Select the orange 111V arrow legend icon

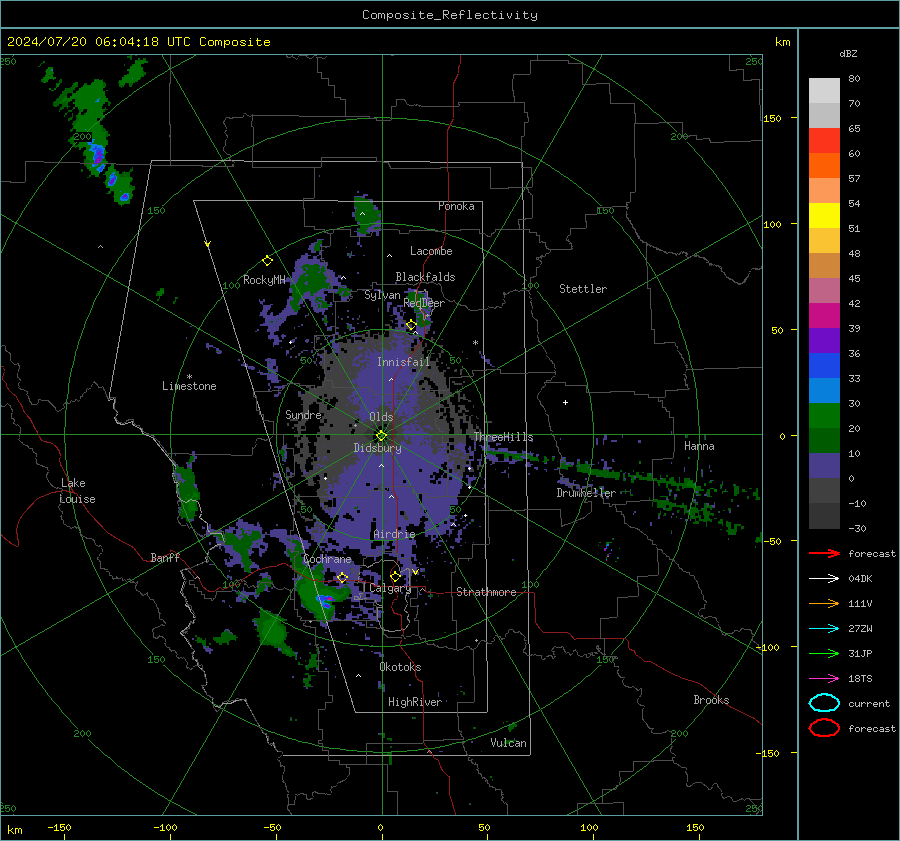point(824,603)
